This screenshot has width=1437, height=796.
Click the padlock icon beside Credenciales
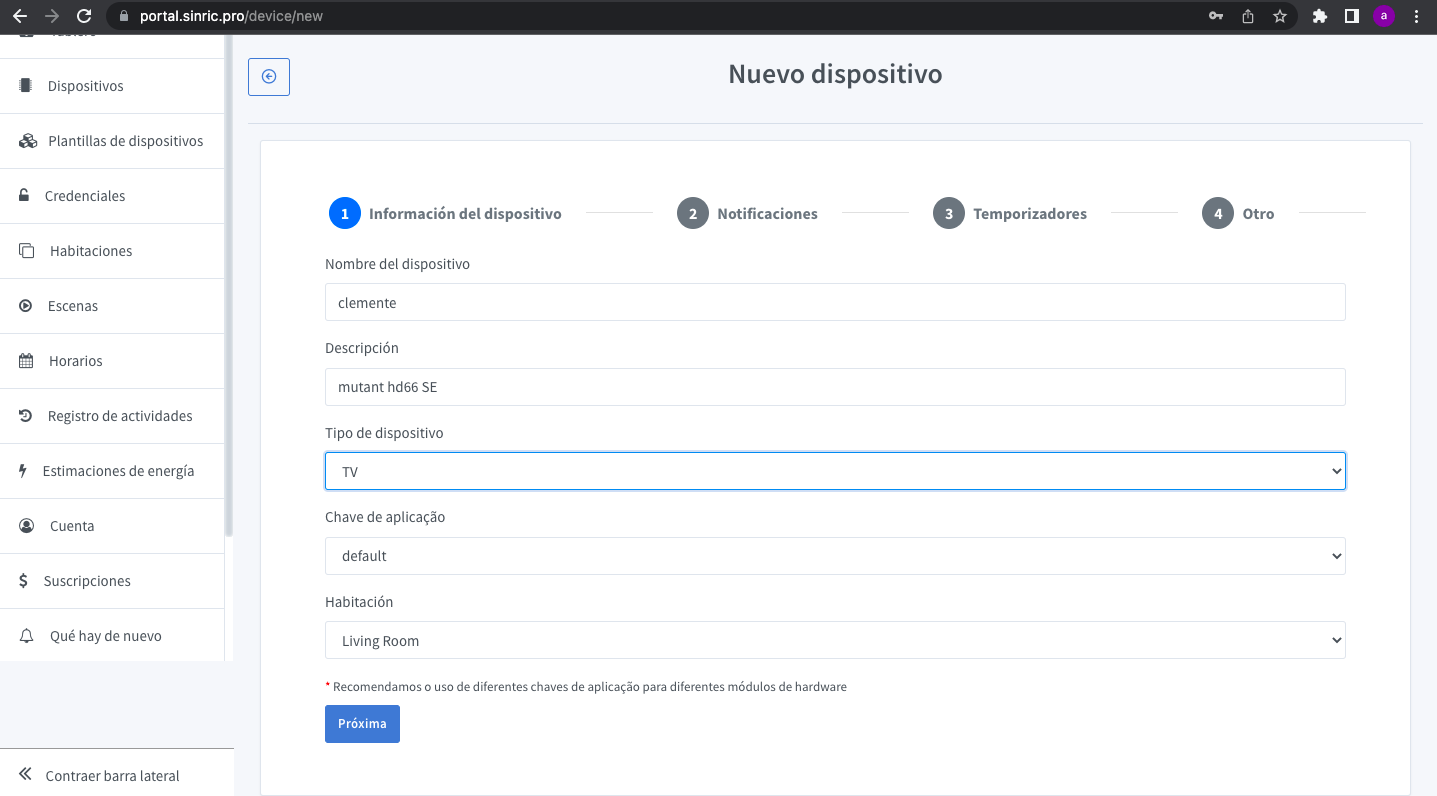point(25,196)
